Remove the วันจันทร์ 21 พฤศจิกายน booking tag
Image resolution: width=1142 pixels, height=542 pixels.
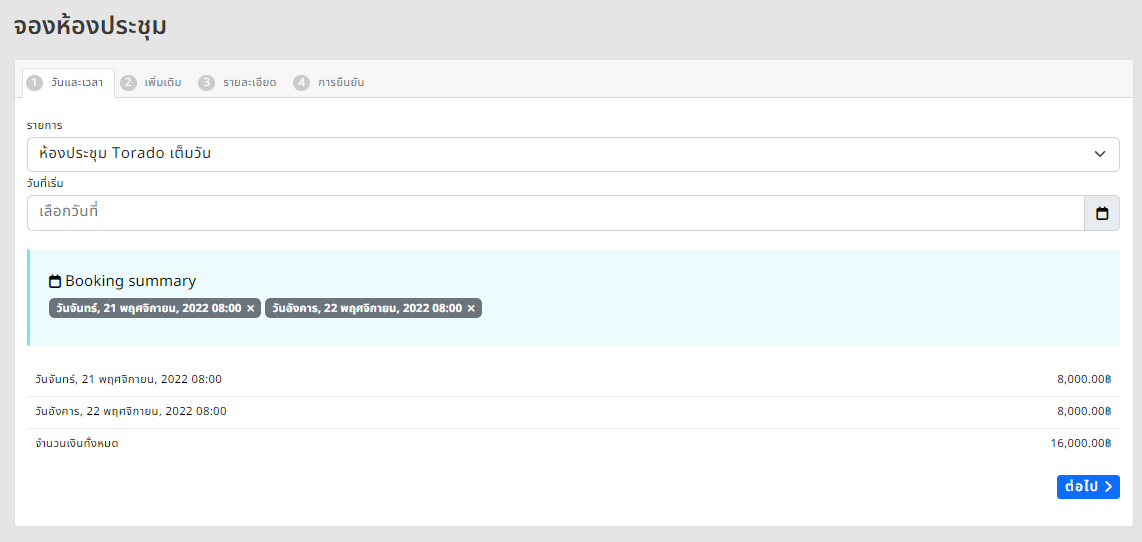pyautogui.click(x=251, y=308)
